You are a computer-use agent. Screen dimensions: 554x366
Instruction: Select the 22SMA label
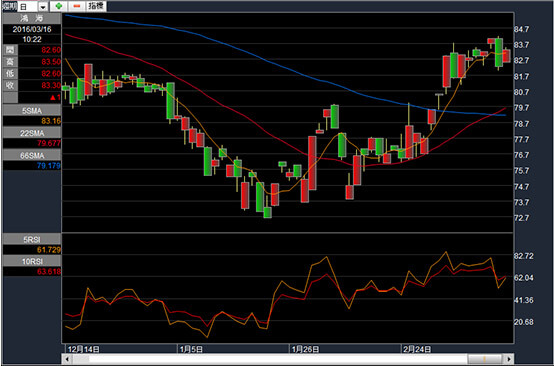point(32,132)
